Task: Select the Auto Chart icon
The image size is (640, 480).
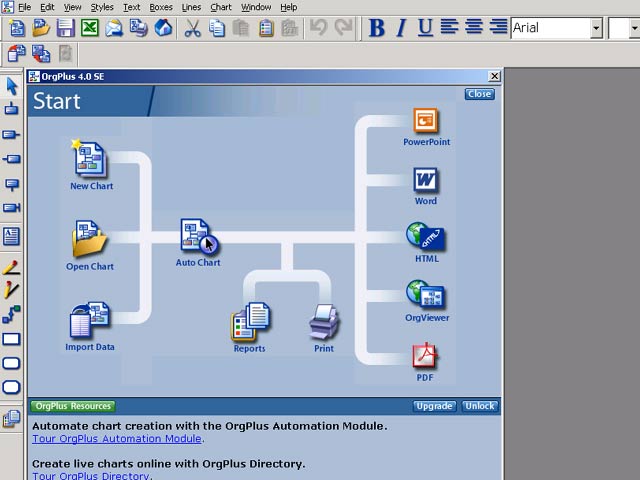Action: pyautogui.click(x=199, y=237)
